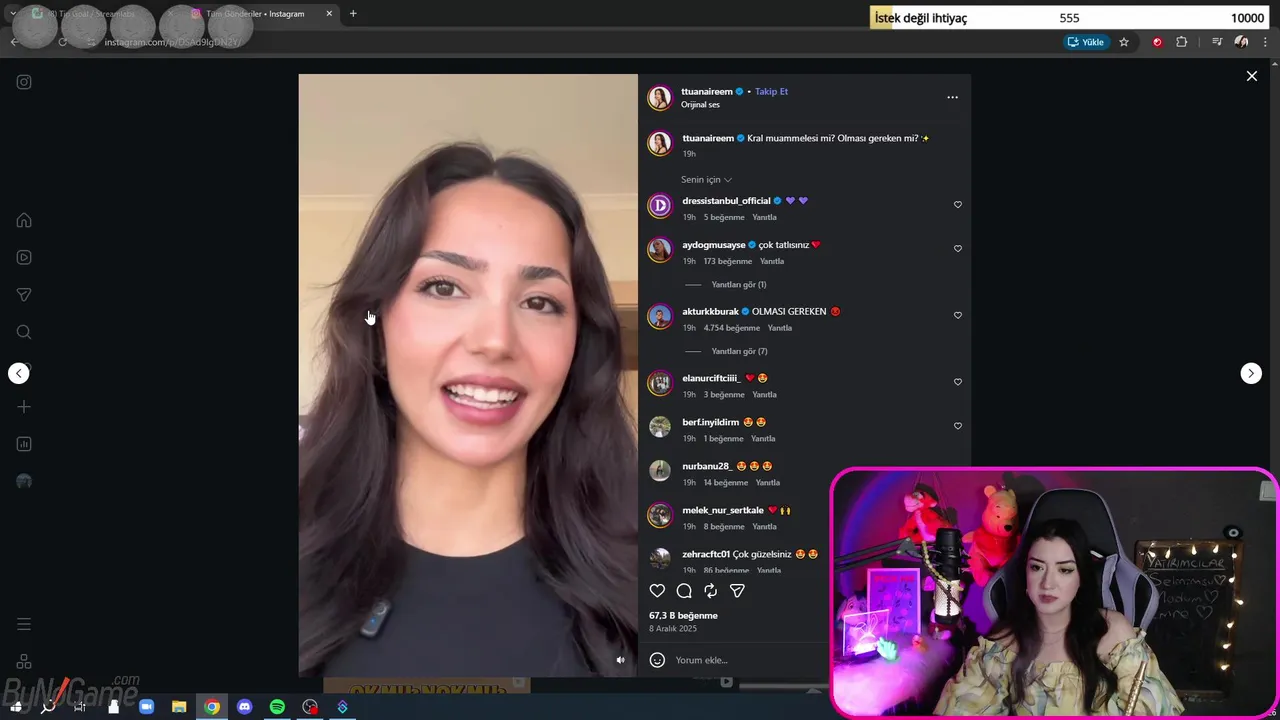The image size is (1280, 720).
Task: Share the post with the send icon
Action: [x=737, y=591]
